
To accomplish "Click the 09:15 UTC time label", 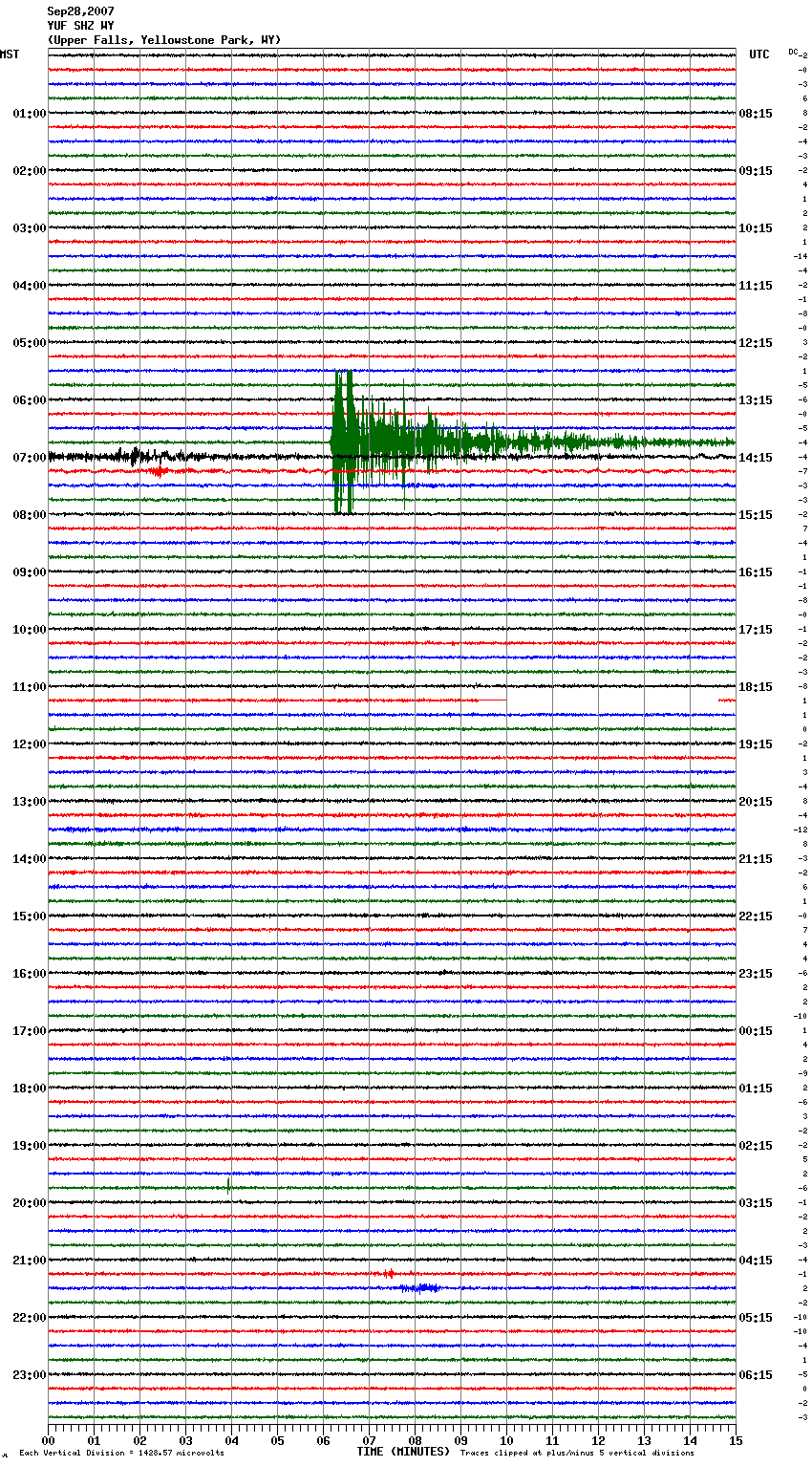I will click(x=756, y=171).
